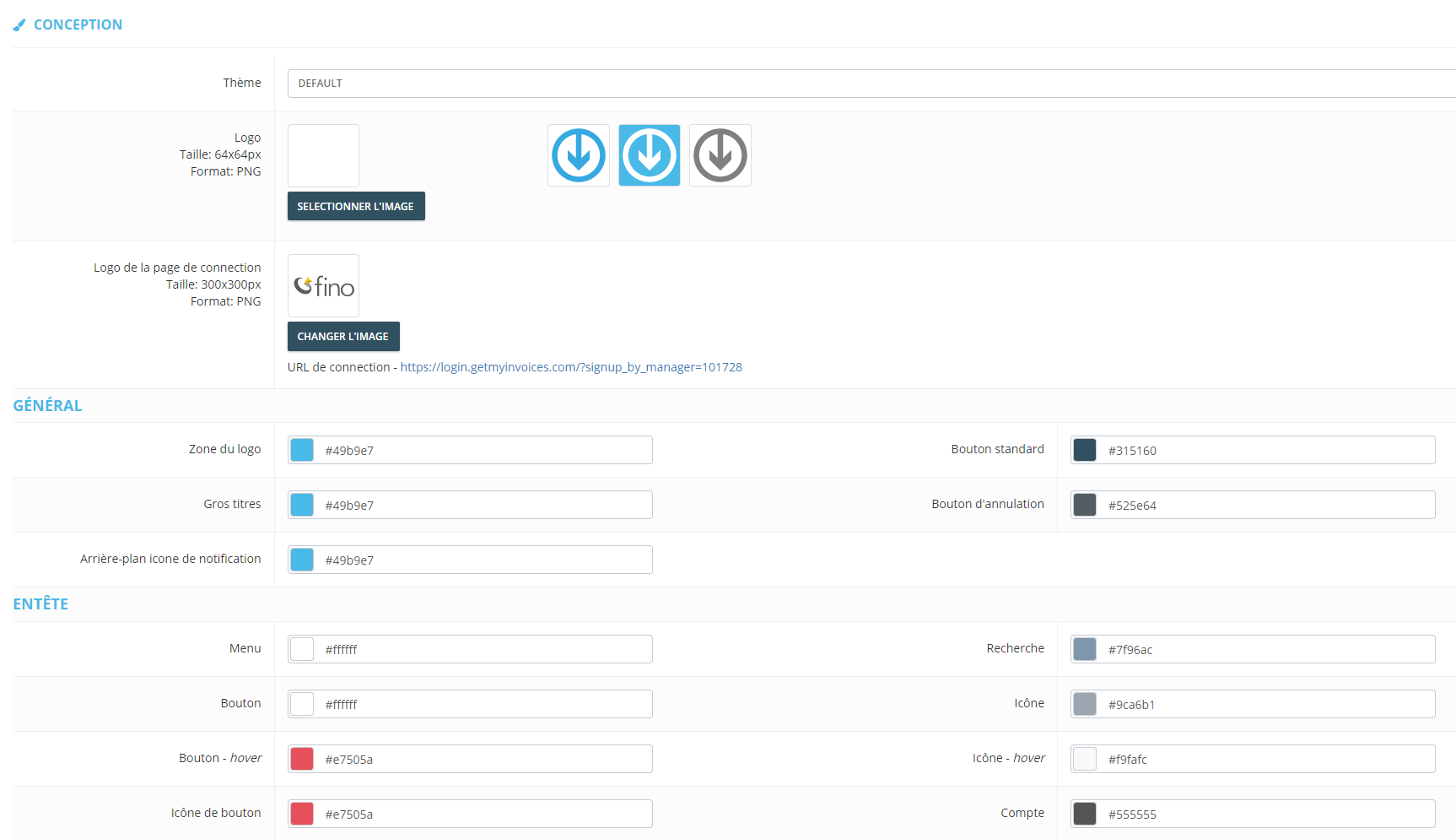The image size is (1456, 839).
Task: Click the red Bouton - hover swatch
Action: (302, 759)
